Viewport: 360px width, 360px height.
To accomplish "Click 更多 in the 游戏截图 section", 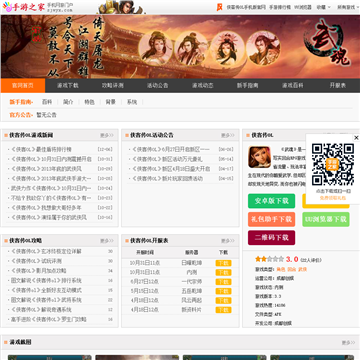I will [x=348, y=343].
